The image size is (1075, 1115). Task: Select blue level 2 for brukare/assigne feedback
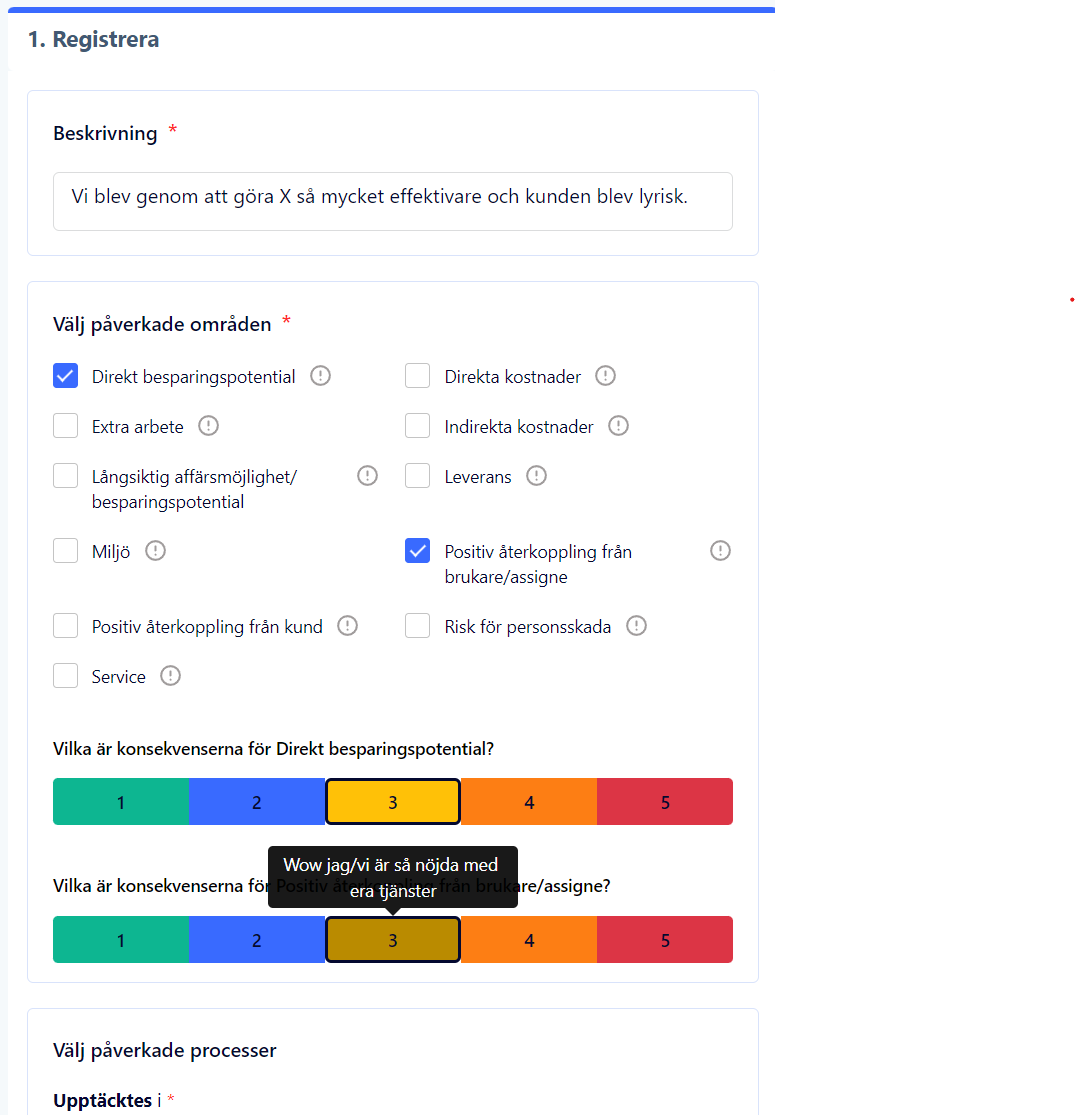coord(257,940)
